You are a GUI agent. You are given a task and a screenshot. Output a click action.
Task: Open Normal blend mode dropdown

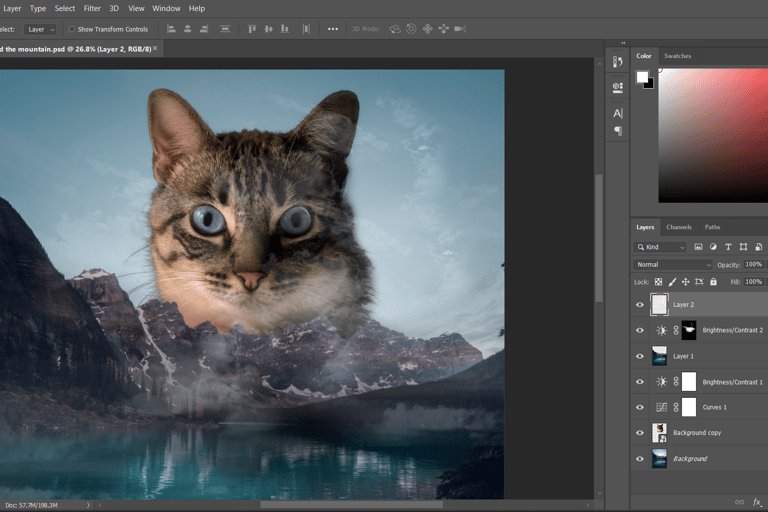(672, 265)
